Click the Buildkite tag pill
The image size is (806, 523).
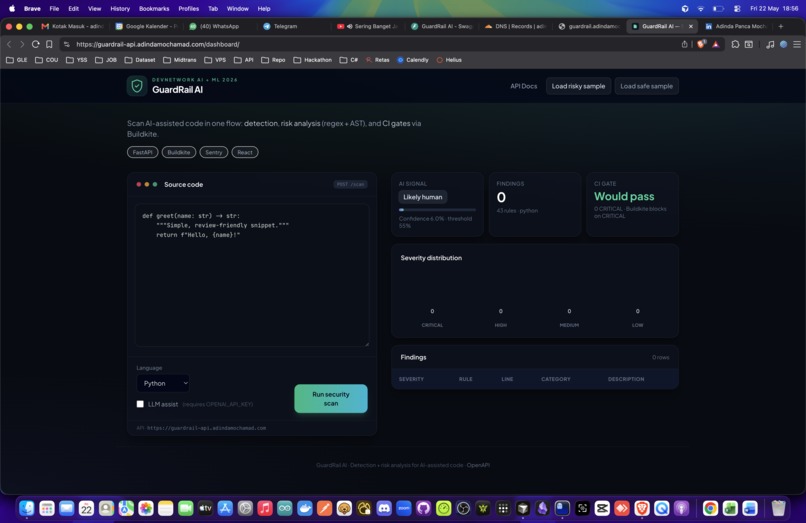pyautogui.click(x=179, y=152)
